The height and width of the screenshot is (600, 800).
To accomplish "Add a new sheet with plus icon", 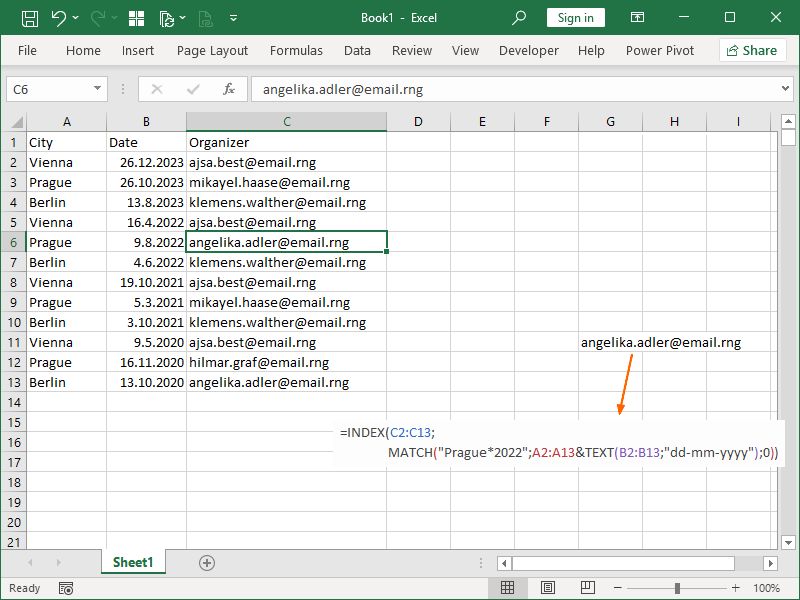I will click(207, 563).
